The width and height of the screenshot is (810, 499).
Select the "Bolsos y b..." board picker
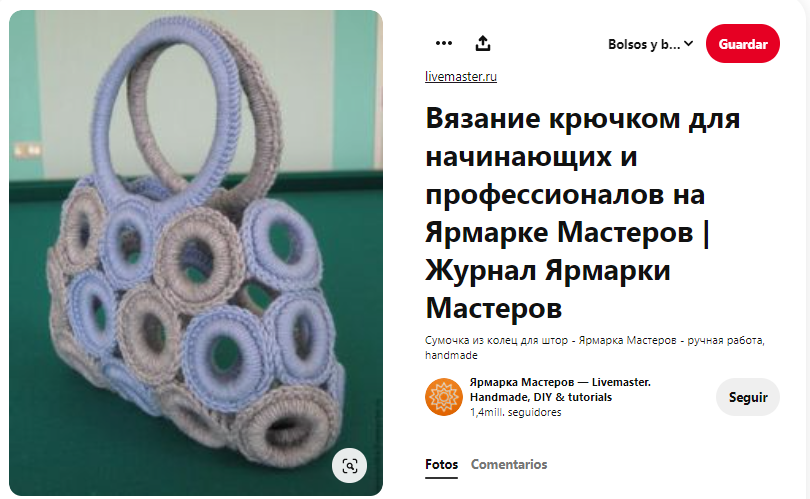tap(650, 44)
